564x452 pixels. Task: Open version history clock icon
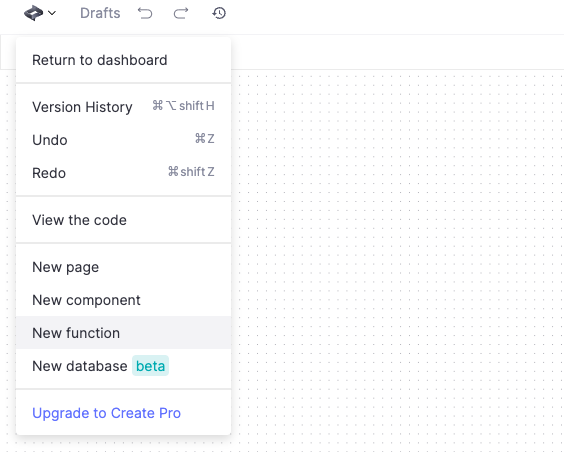pyautogui.click(x=219, y=13)
